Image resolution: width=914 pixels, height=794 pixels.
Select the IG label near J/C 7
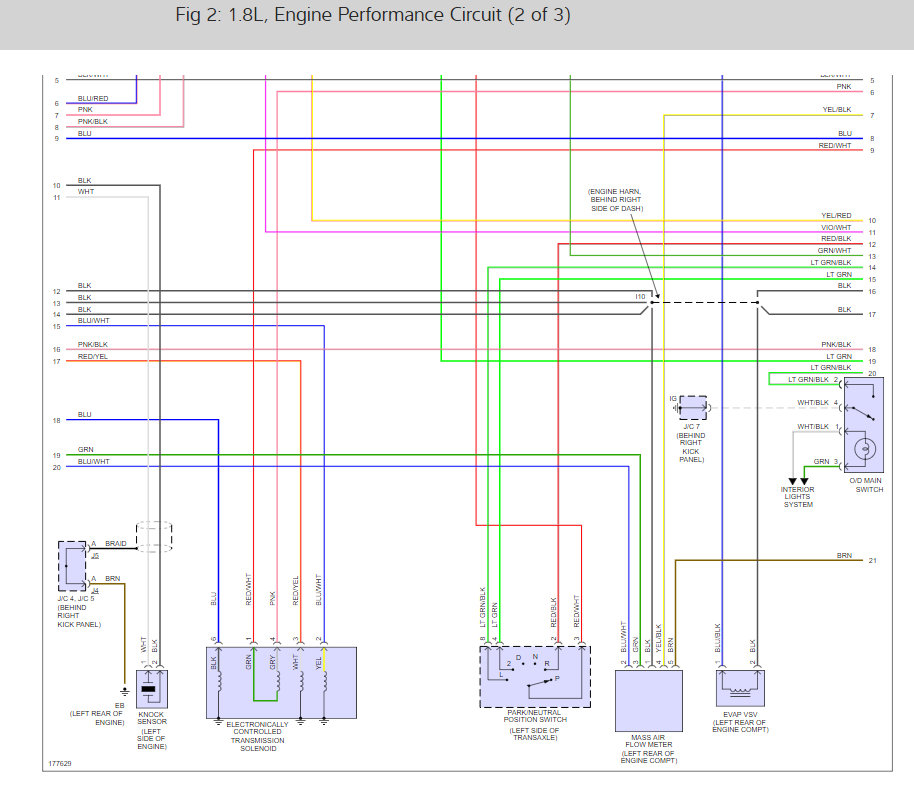(x=673, y=399)
